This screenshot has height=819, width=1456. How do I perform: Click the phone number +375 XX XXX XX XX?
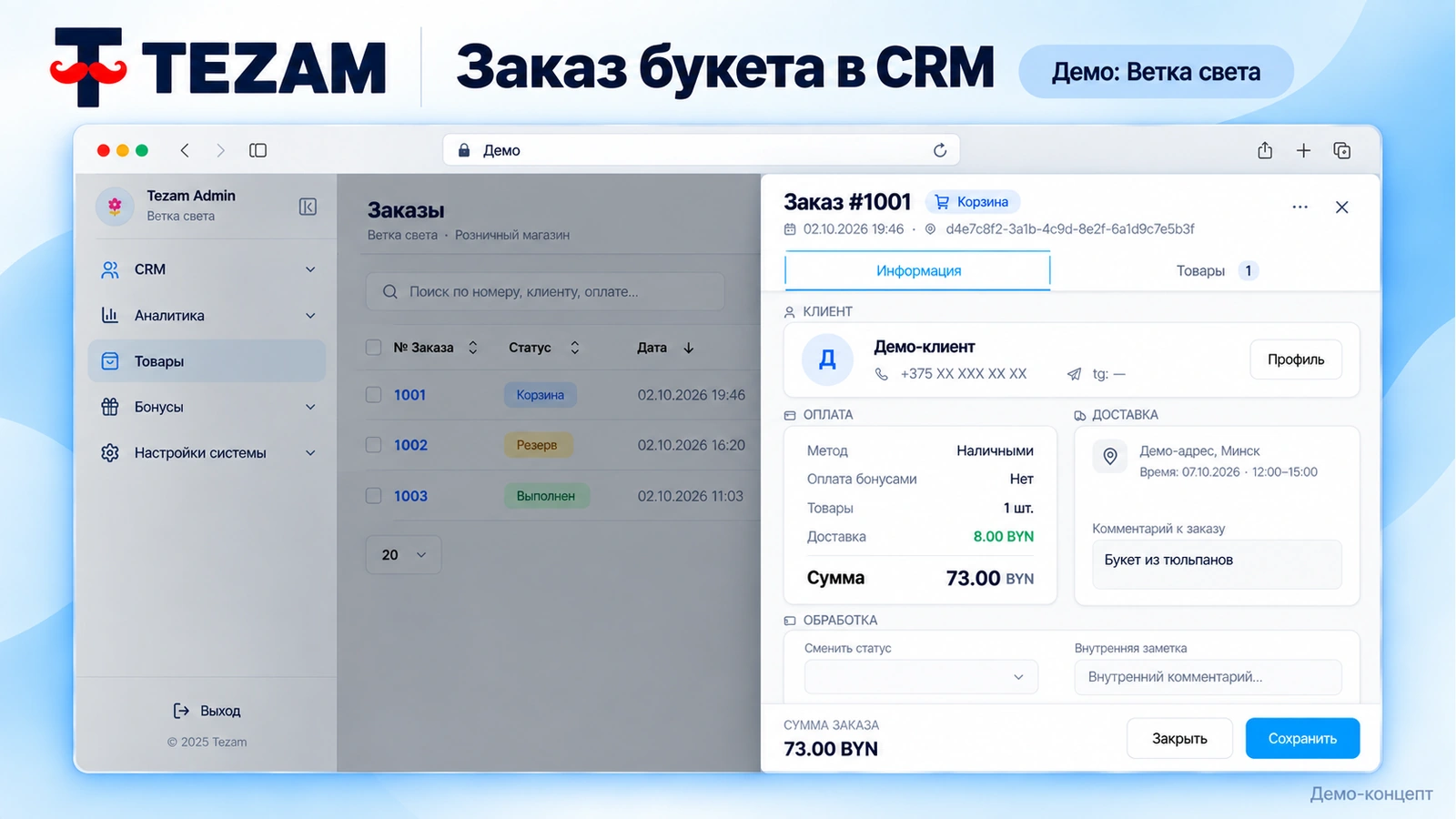(963, 374)
